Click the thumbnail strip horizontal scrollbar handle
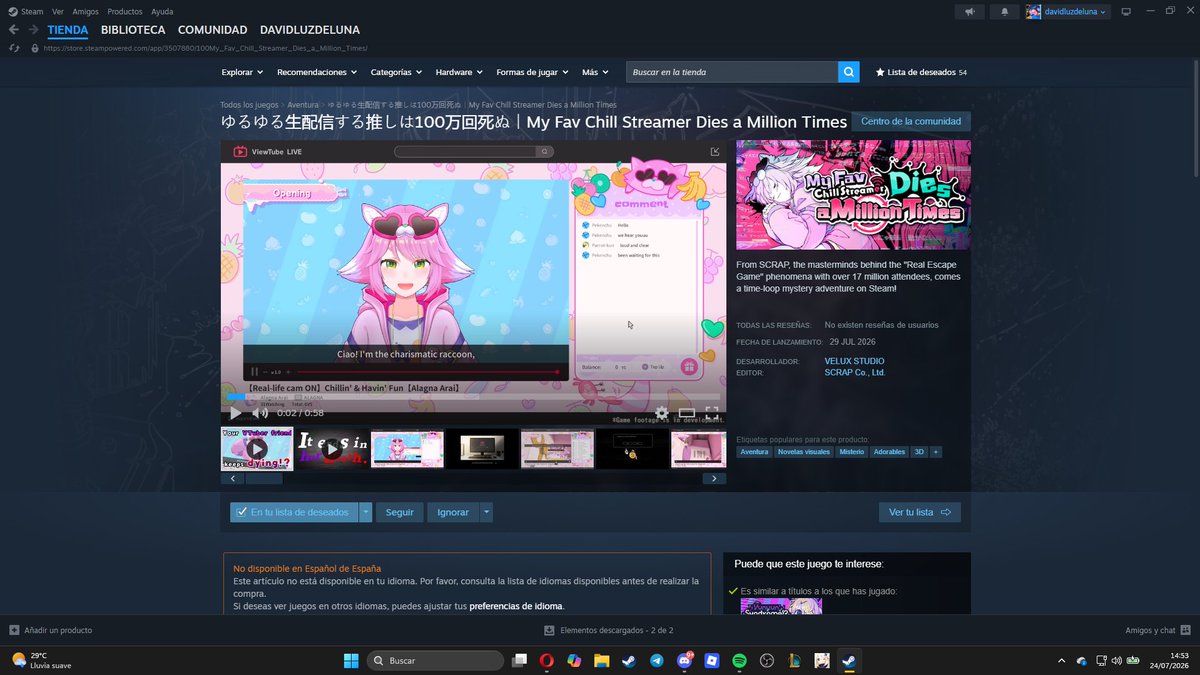Viewport: 1200px width, 675px height. coord(264,478)
